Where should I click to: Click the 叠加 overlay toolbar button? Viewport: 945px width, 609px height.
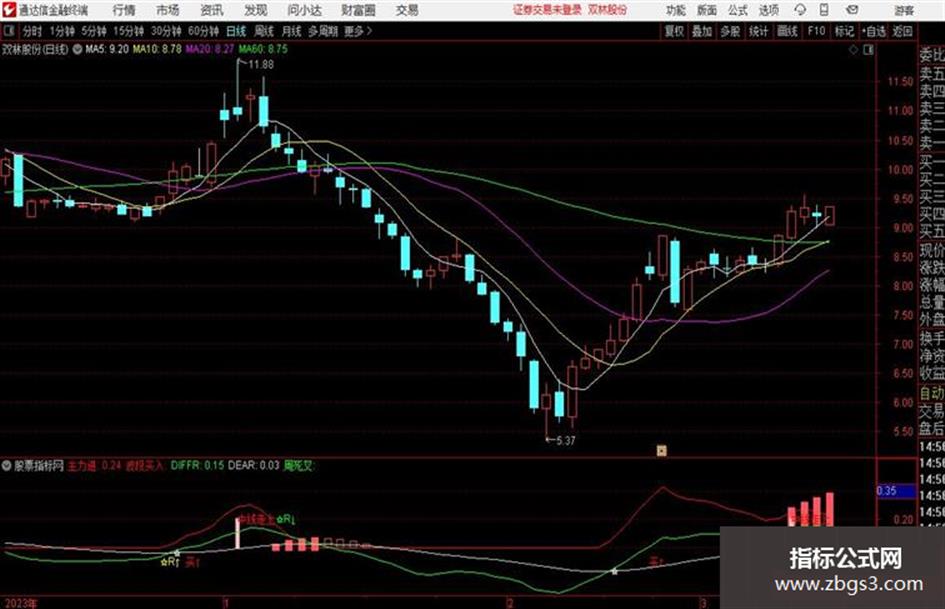coord(702,31)
